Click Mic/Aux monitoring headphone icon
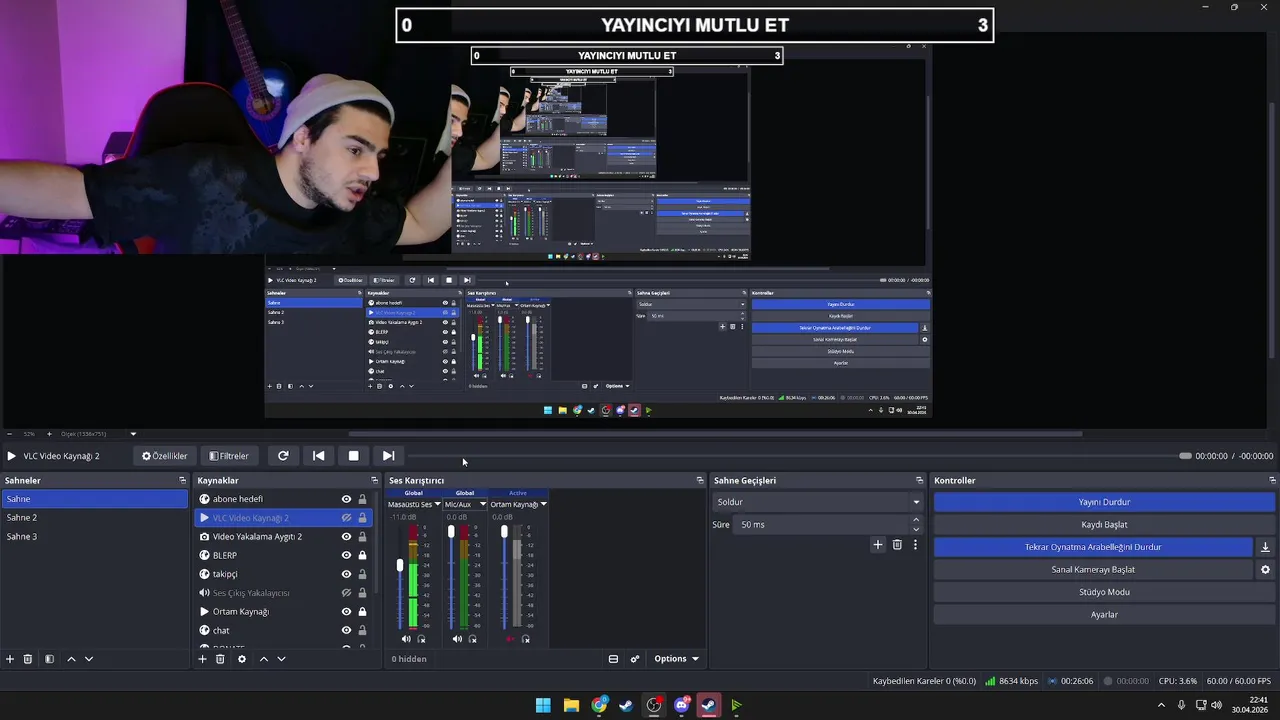Viewport: 1280px width, 720px height. (x=472, y=639)
